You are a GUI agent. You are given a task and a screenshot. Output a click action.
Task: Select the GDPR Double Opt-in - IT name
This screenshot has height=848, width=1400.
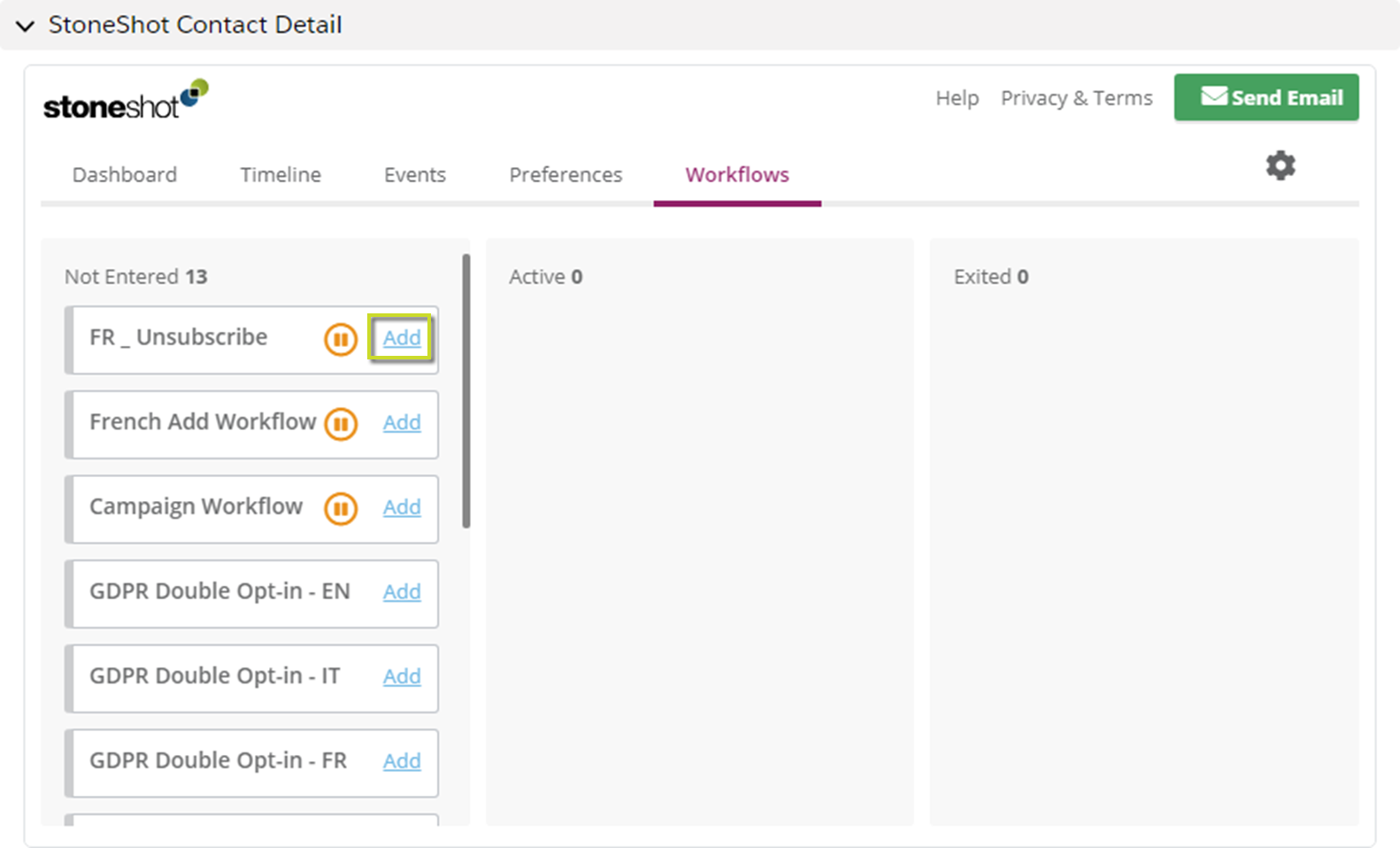(214, 675)
